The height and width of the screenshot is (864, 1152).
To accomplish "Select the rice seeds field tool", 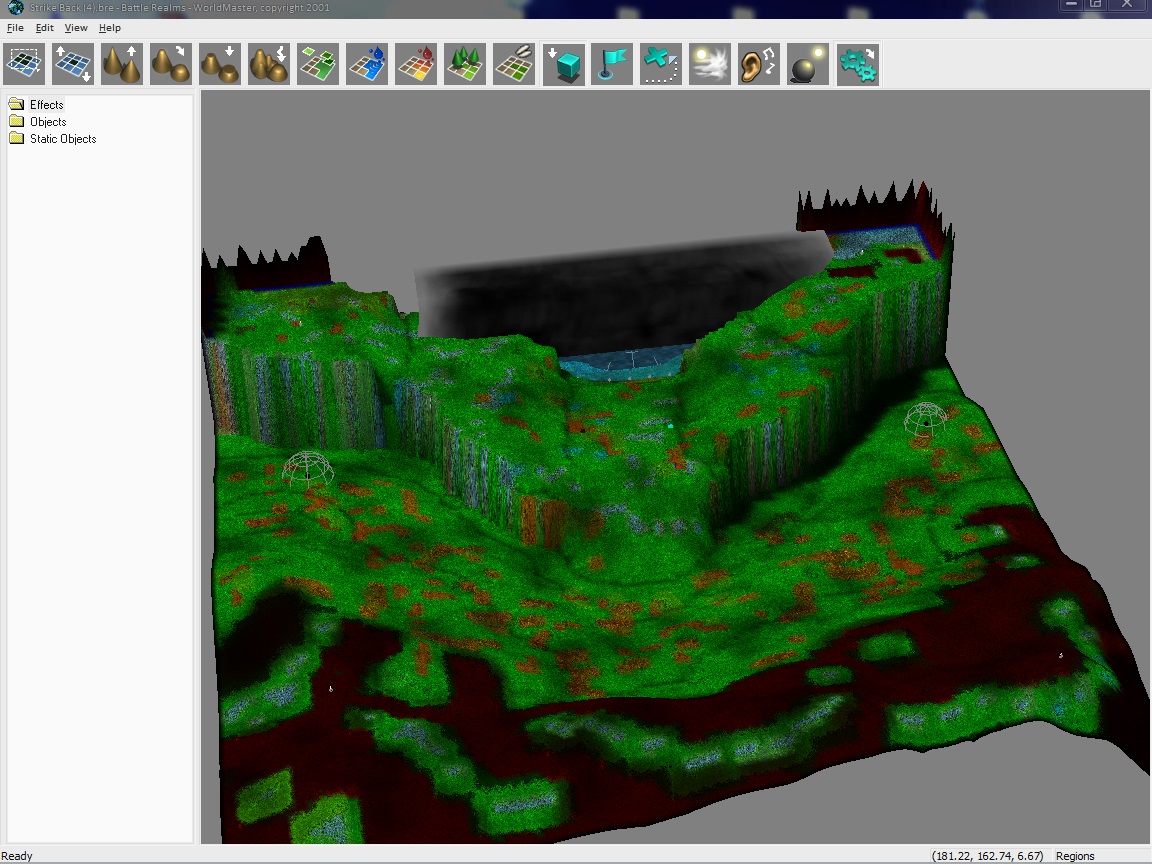I will tap(514, 64).
